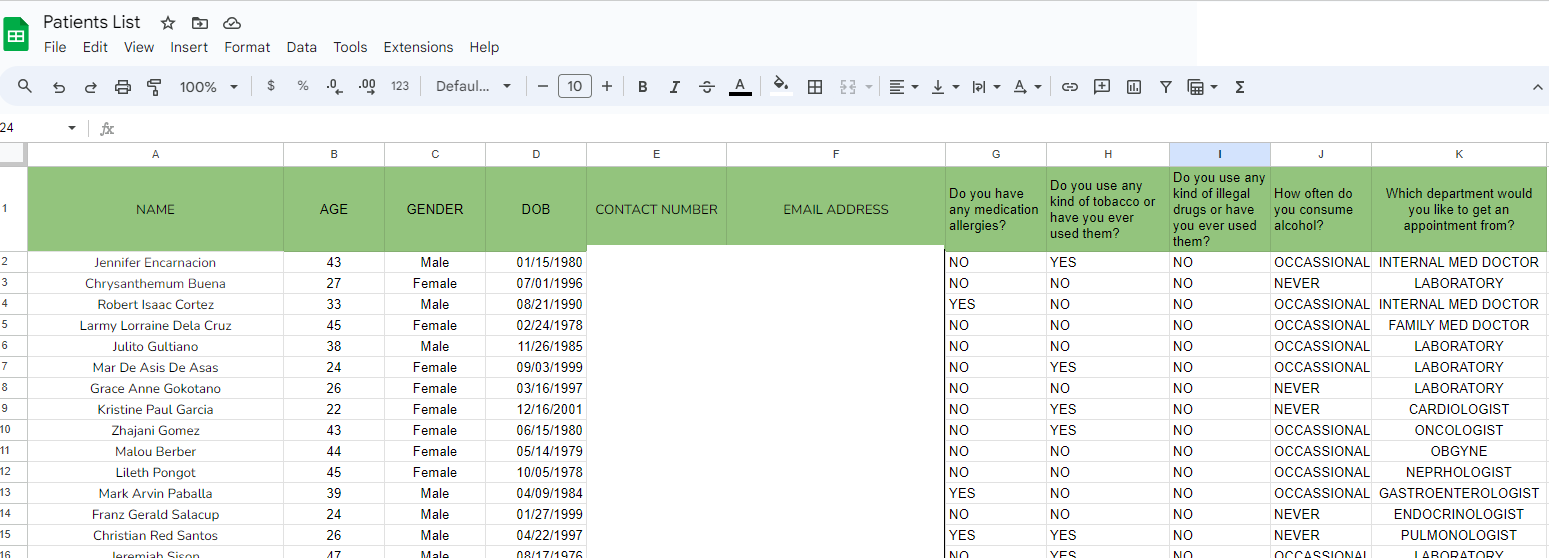Open the search menus magnifier icon
The width and height of the screenshot is (1549, 558).
25,87
